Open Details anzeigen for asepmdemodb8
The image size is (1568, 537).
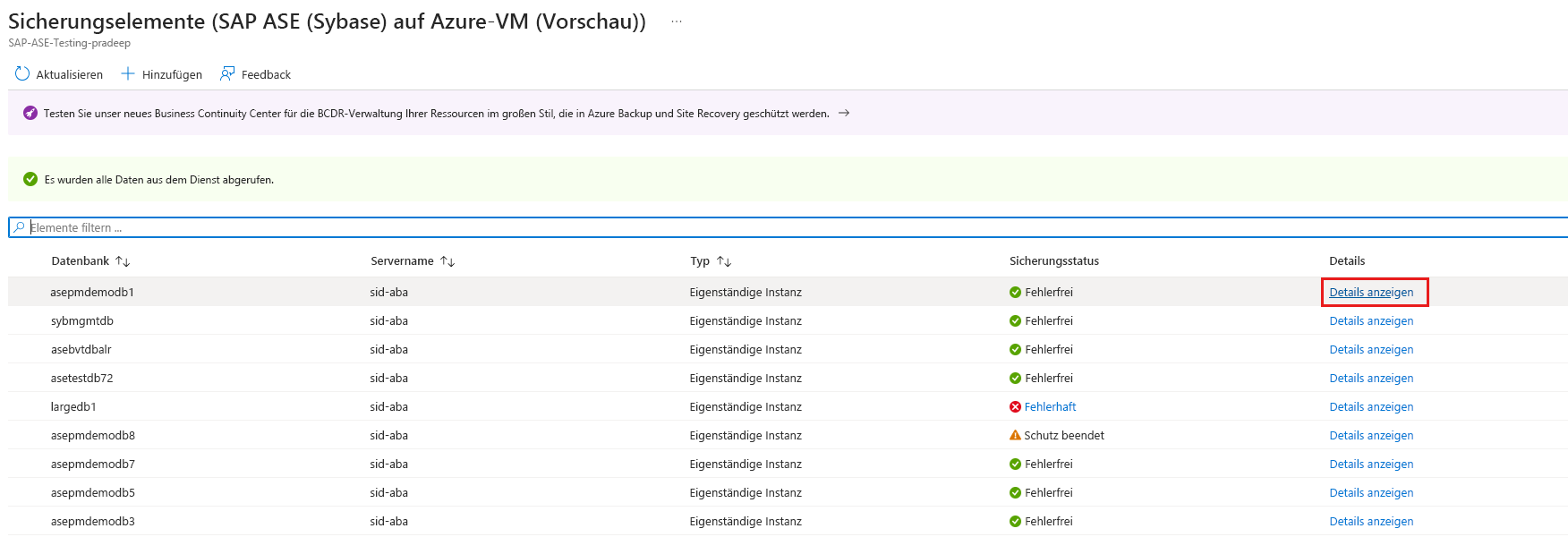click(1371, 435)
